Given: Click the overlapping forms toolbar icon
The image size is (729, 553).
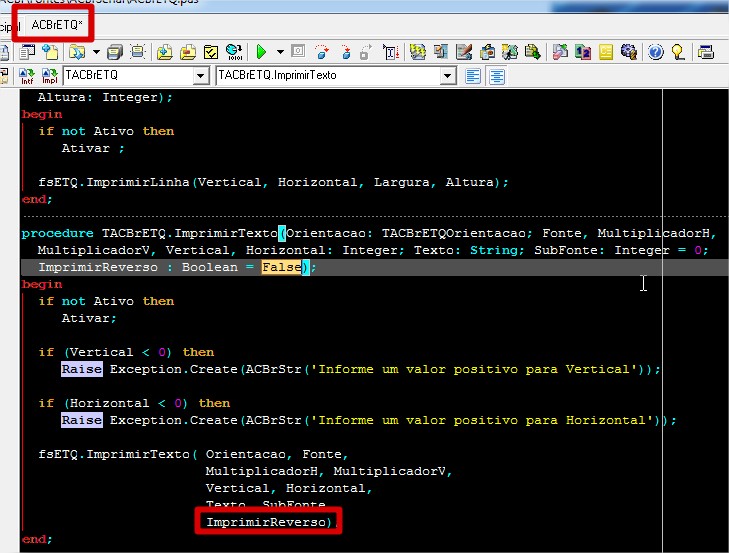Looking at the screenshot, I should pyautogui.click(x=441, y=52).
